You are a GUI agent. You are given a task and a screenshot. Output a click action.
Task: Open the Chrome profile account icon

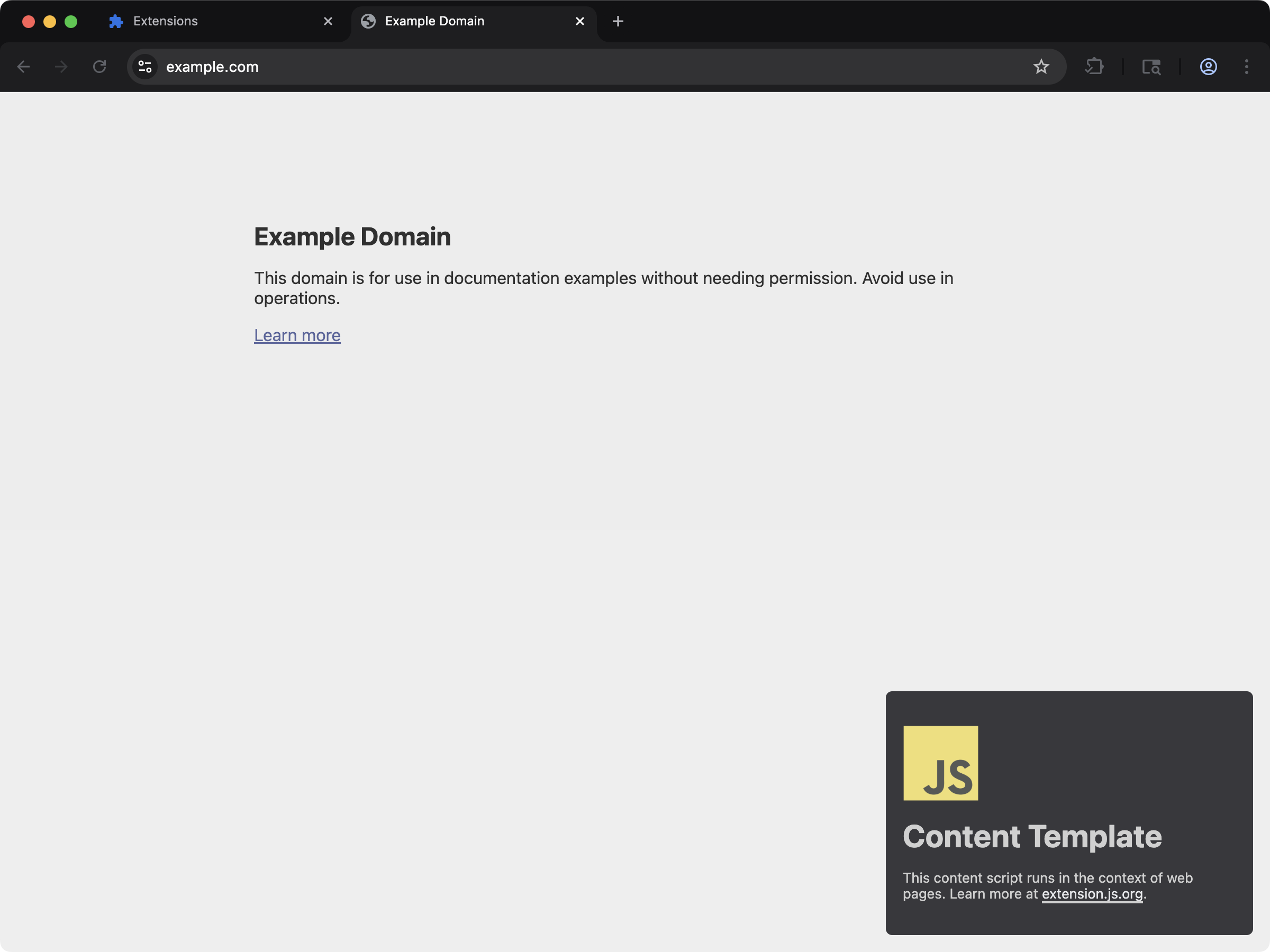1208,67
